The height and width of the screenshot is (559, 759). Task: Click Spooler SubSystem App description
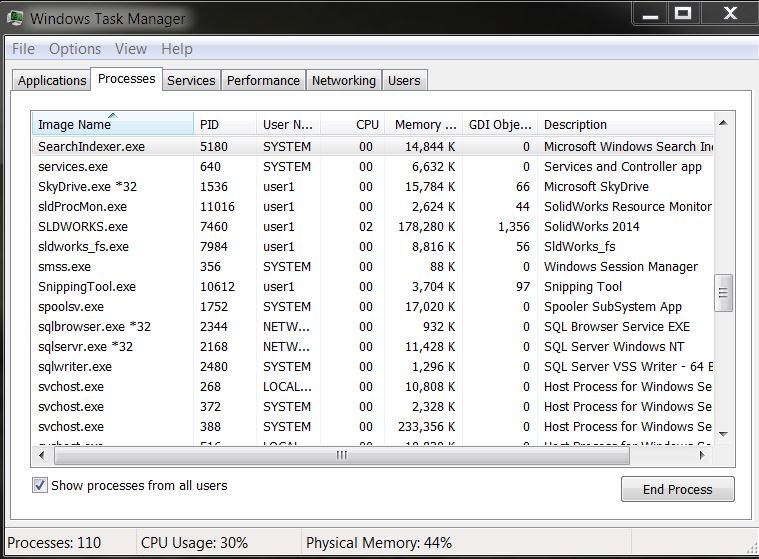coord(613,306)
